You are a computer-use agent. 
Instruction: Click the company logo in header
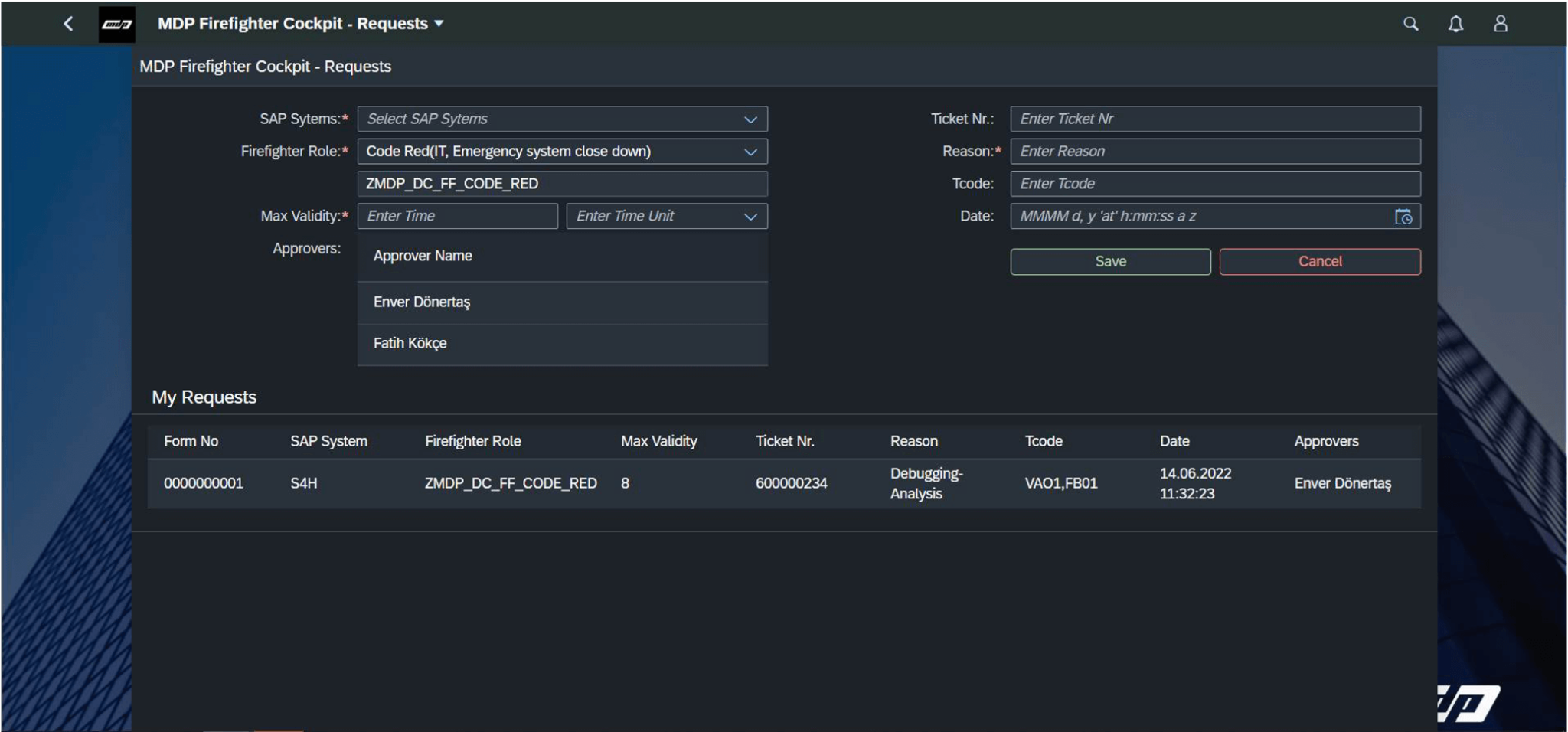tap(116, 25)
